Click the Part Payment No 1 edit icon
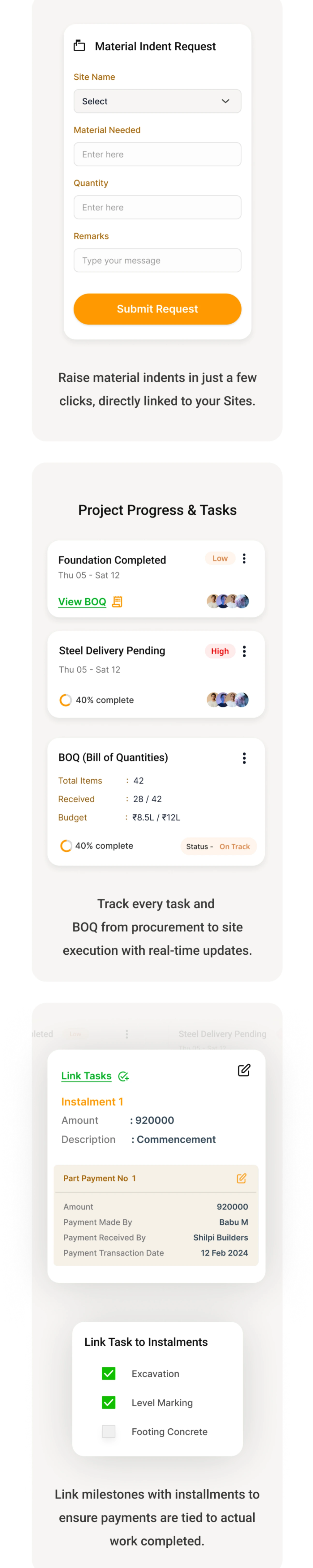Image resolution: width=313 pixels, height=1568 pixels. point(241,1178)
